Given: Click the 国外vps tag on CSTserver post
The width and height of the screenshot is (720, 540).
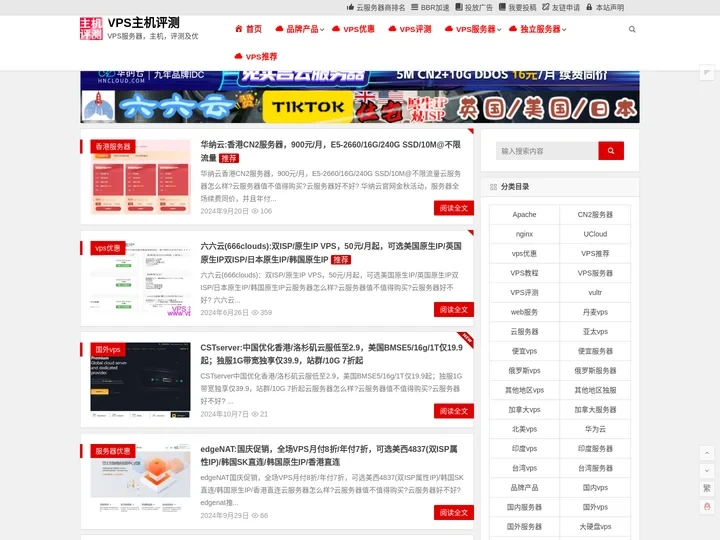Looking at the screenshot, I should tap(108, 349).
